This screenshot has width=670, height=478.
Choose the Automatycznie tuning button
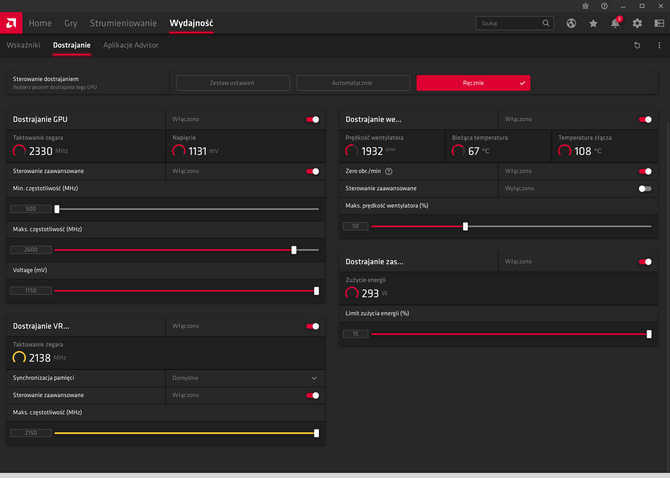click(x=353, y=83)
